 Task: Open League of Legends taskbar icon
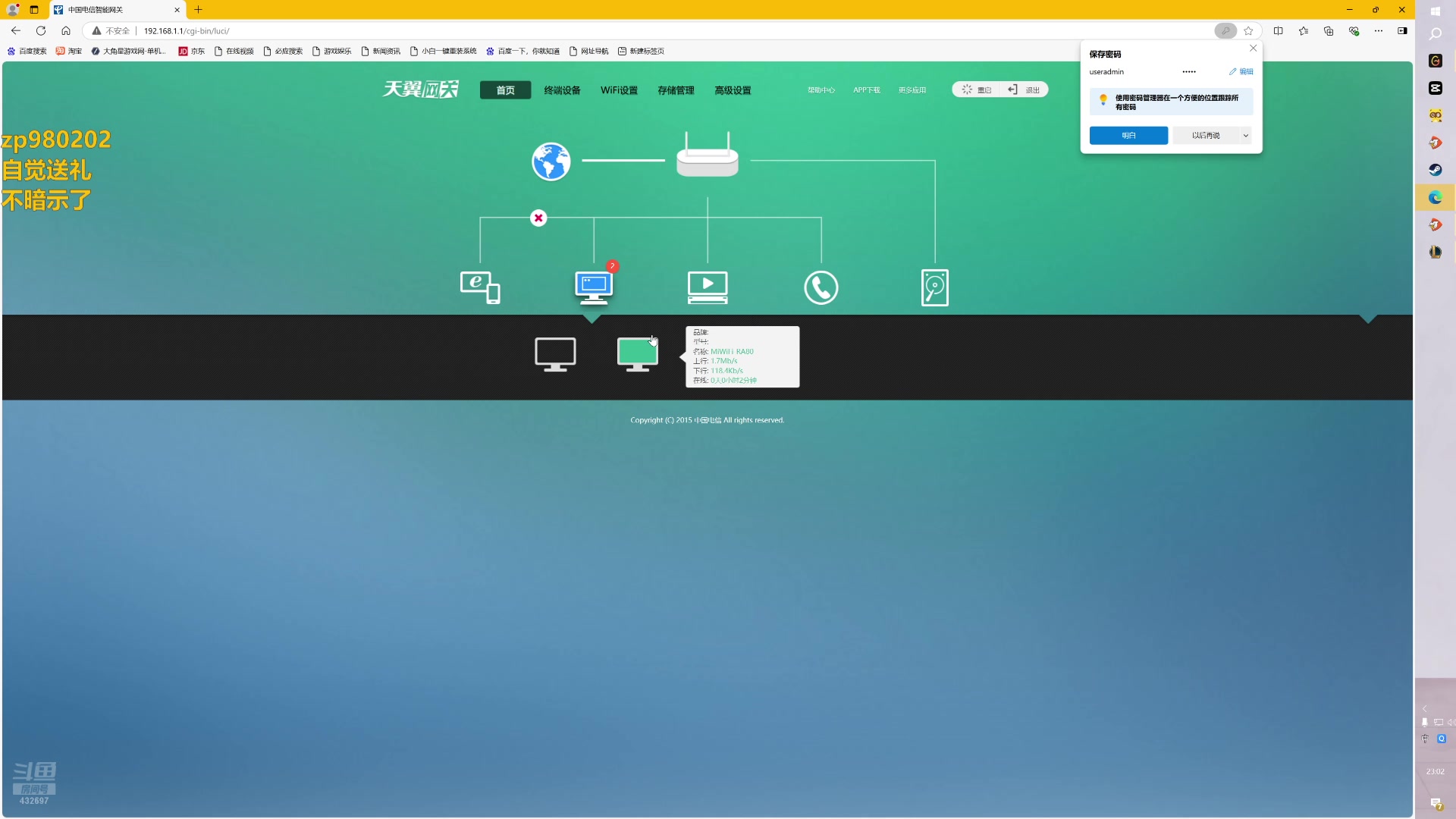[1436, 252]
